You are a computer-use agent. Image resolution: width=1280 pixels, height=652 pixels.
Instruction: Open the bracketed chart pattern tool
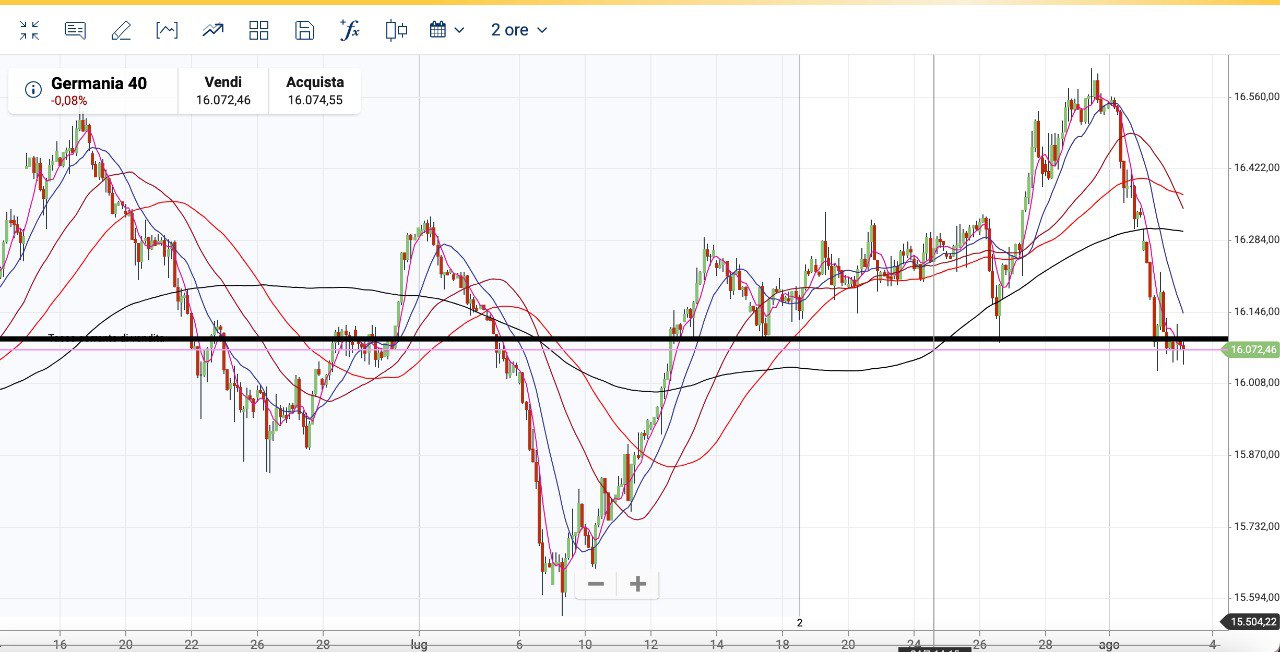click(167, 30)
